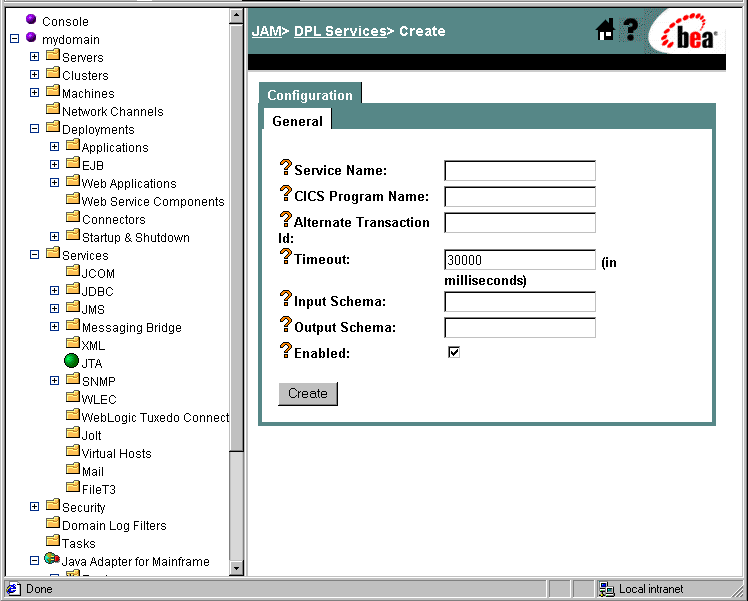Viewport: 748px width, 601px height.
Task: Click the Network Channels folder icon
Action: 53,109
